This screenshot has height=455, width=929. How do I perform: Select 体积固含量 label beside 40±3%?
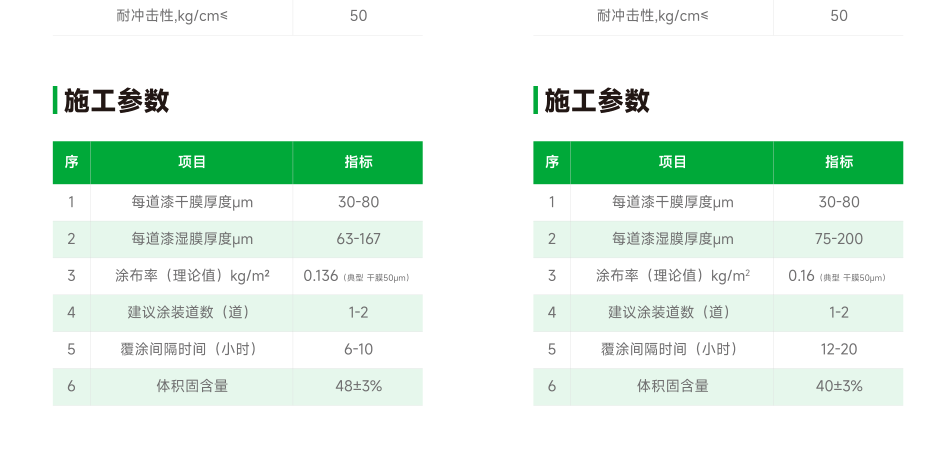pyautogui.click(x=672, y=386)
